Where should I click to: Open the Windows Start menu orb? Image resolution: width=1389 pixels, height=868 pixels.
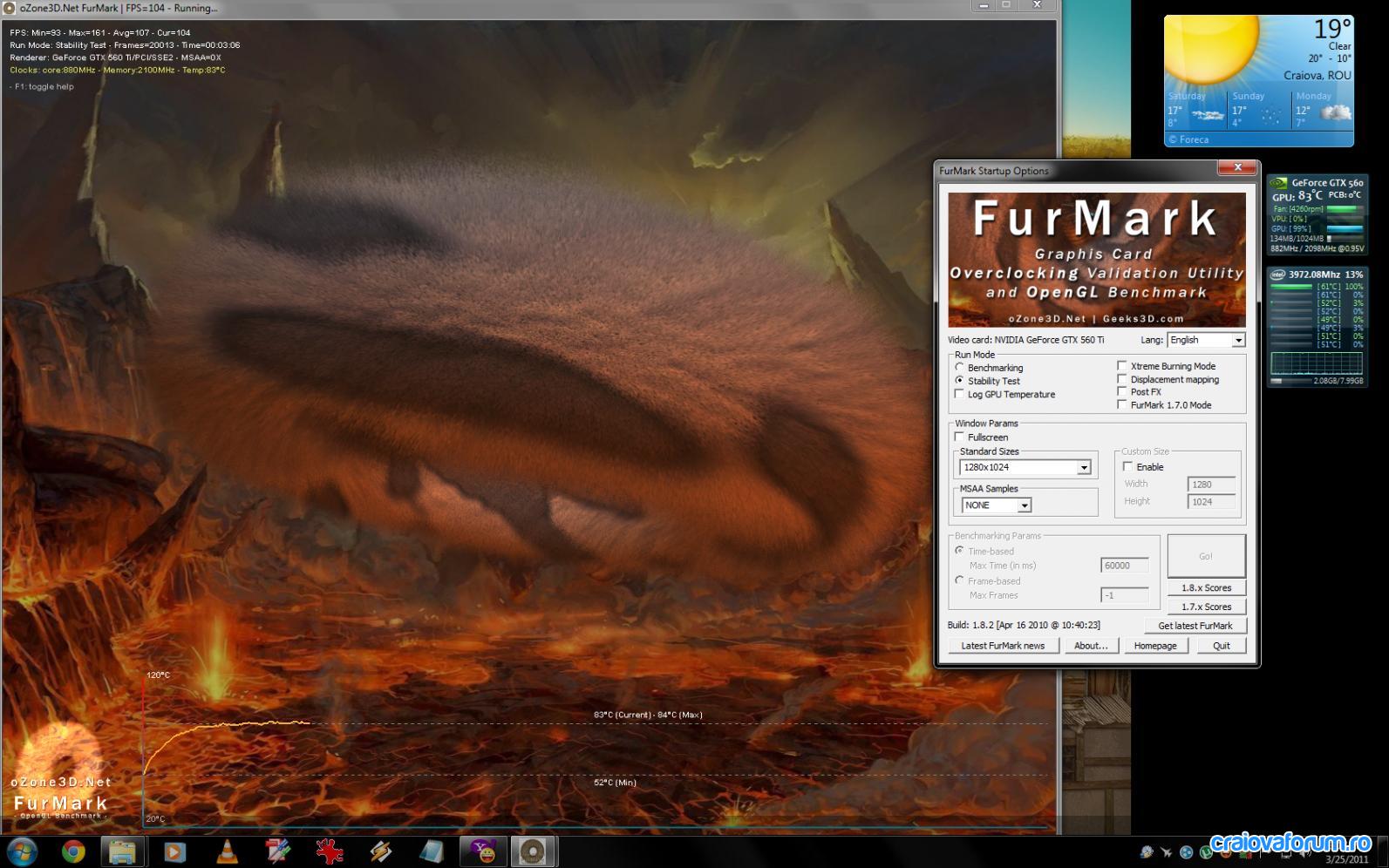[21, 851]
